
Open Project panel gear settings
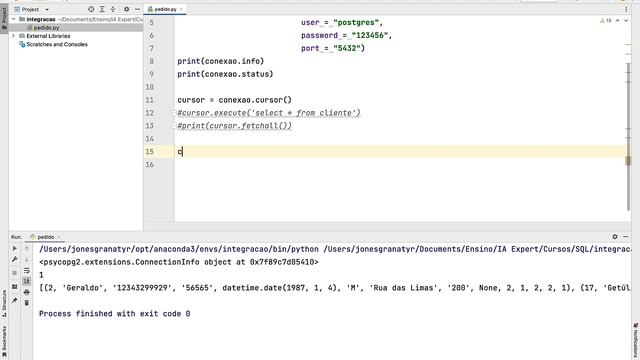[x=127, y=9]
